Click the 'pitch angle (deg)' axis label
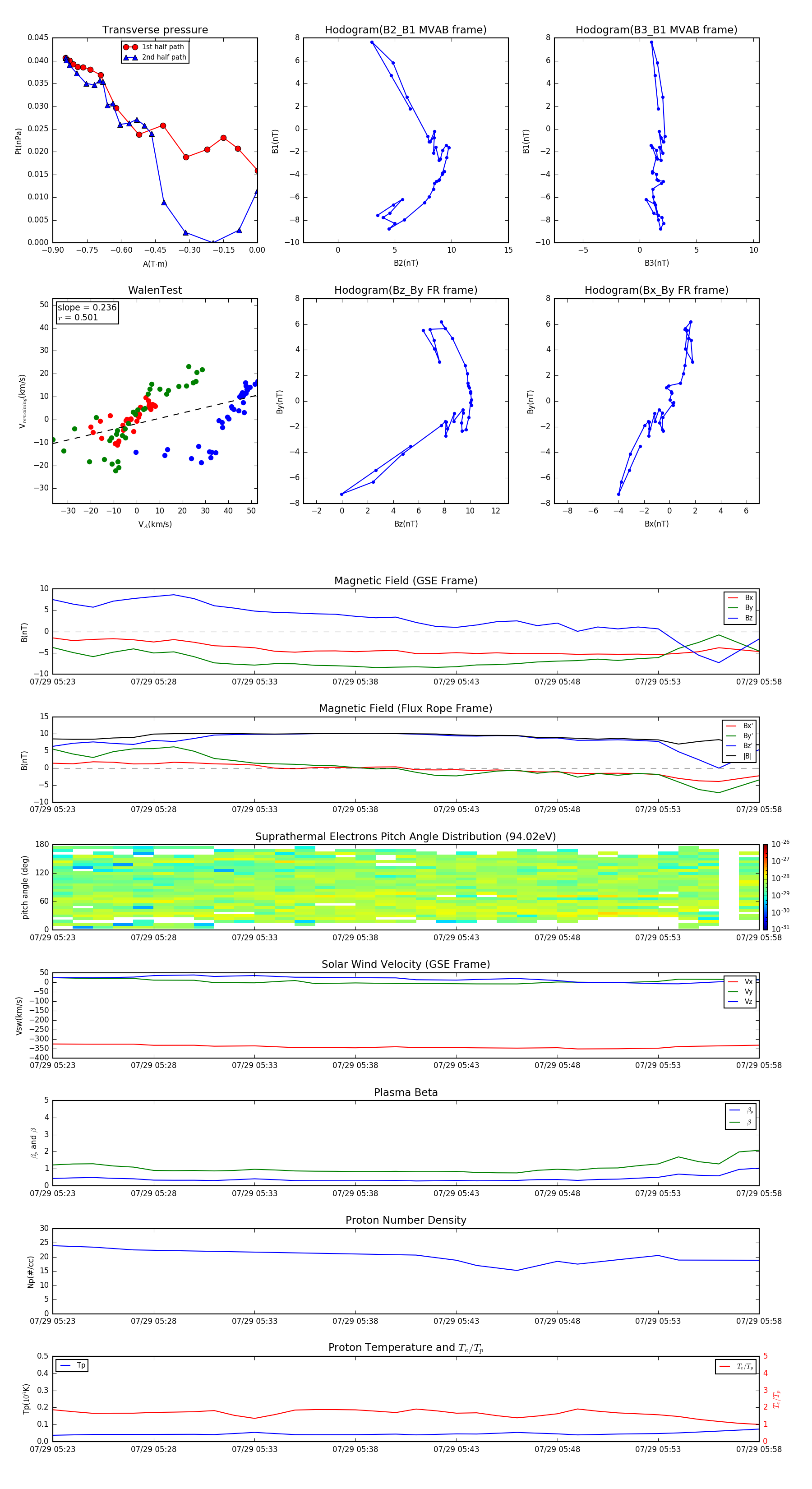The image size is (812, 1489). (25, 887)
